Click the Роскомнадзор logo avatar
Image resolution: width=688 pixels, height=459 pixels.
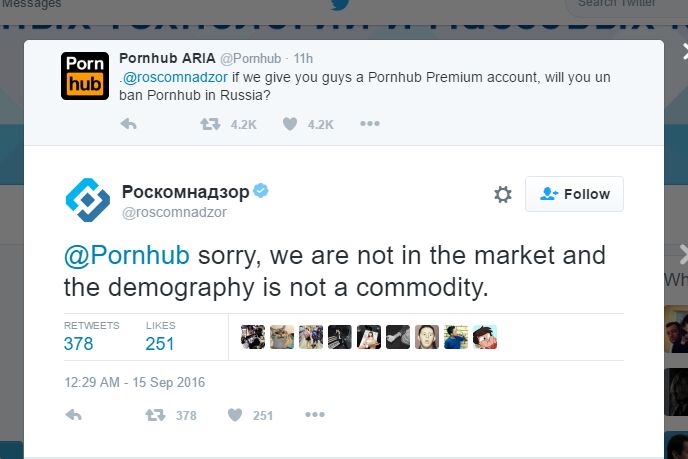87,199
